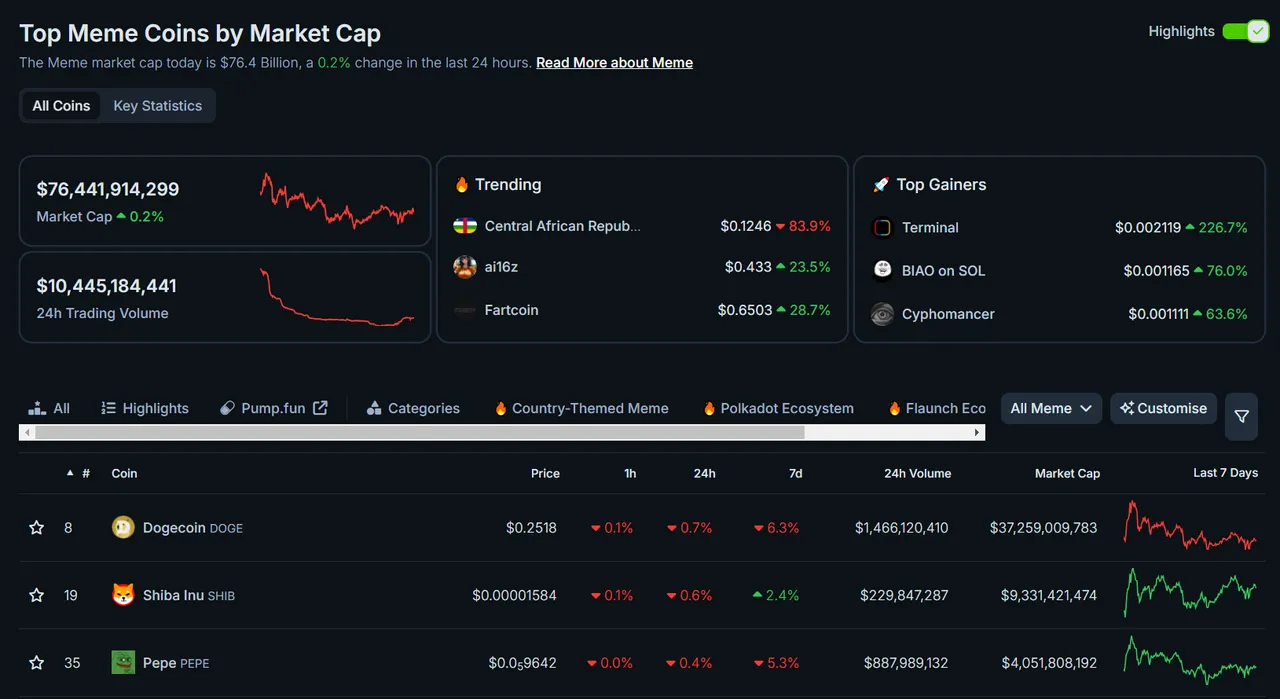Select the All filter tab
The height and width of the screenshot is (699, 1280).
point(49,408)
